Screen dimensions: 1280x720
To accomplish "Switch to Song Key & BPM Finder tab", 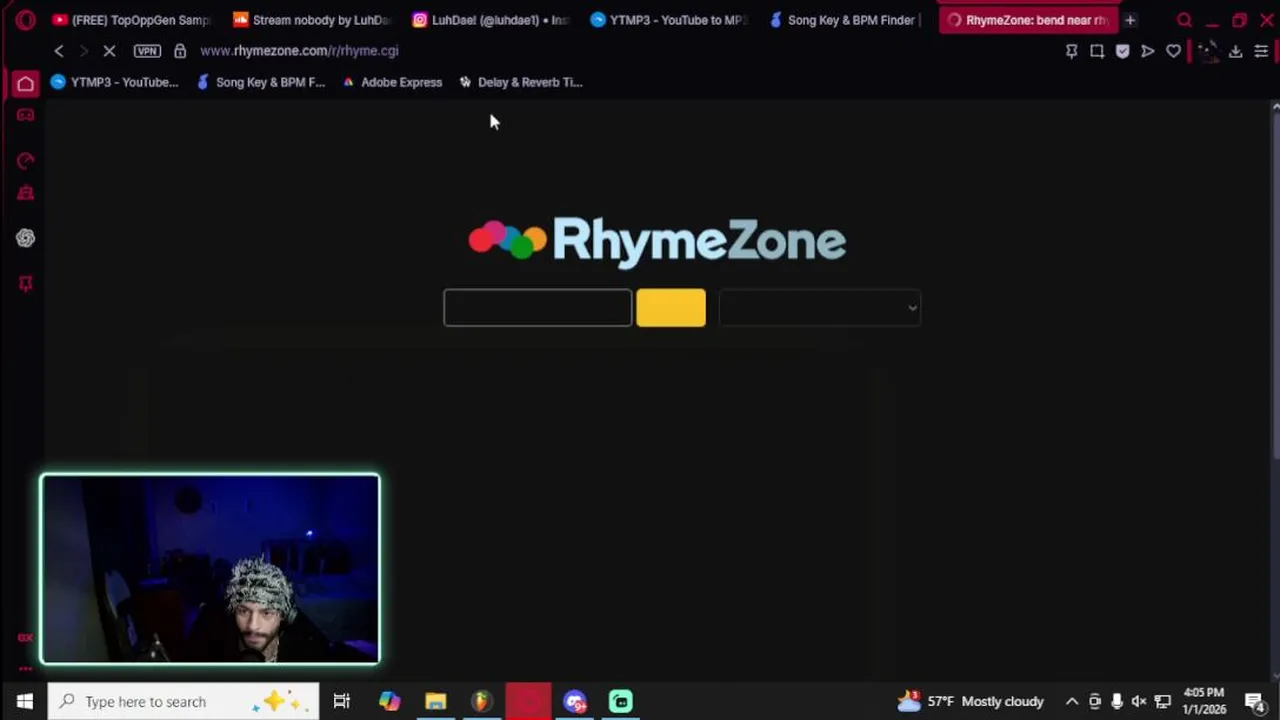I will click(x=846, y=20).
